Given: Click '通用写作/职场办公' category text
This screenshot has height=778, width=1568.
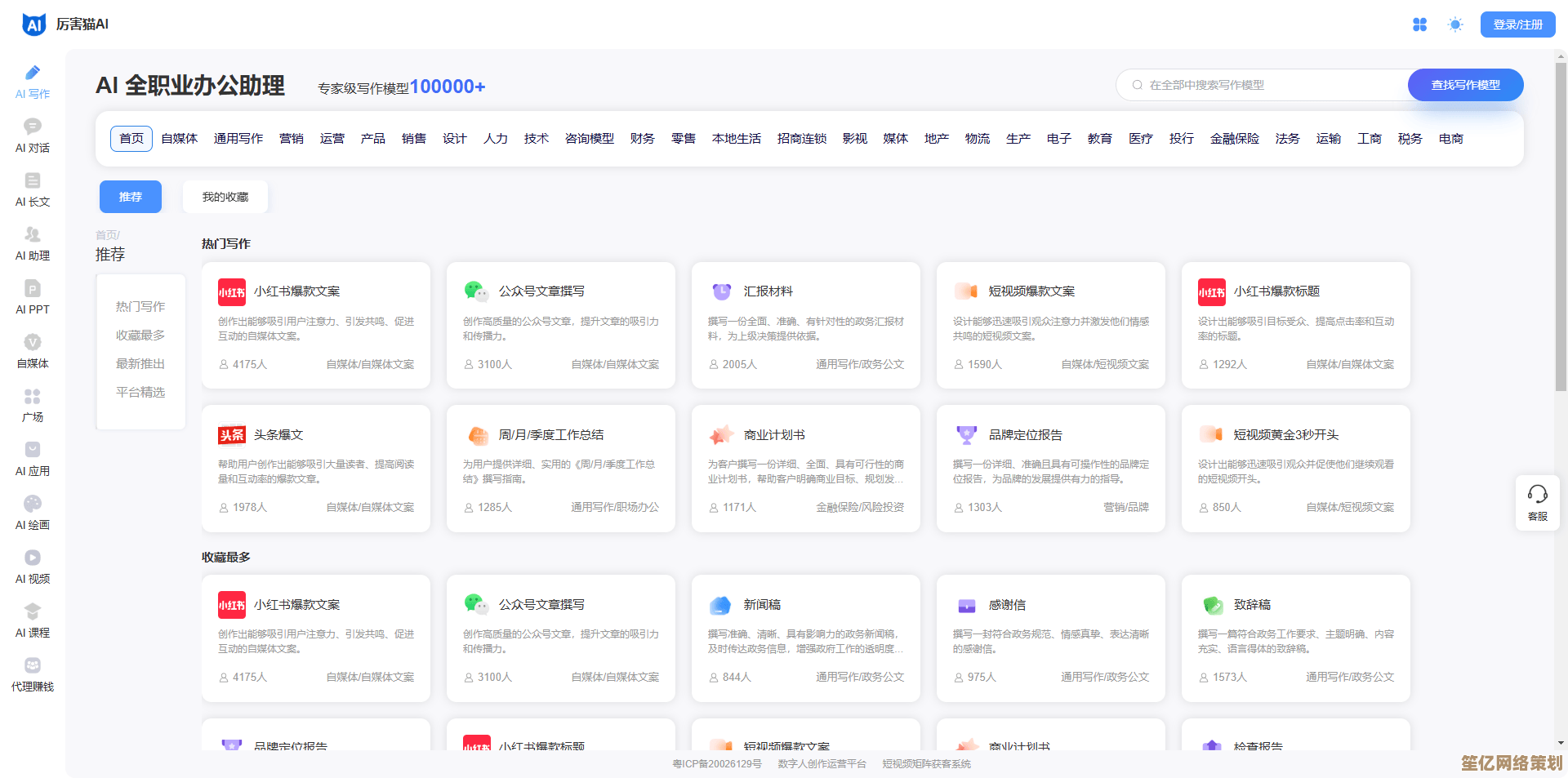Looking at the screenshot, I should click(x=615, y=508).
